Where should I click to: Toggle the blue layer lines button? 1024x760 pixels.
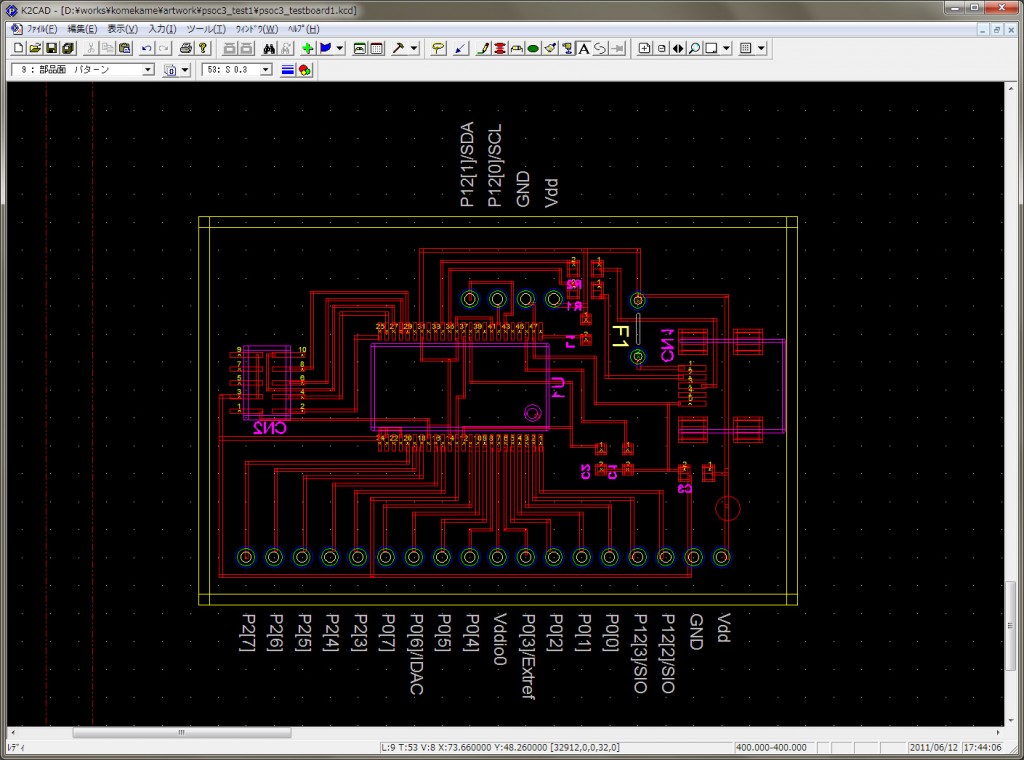287,70
